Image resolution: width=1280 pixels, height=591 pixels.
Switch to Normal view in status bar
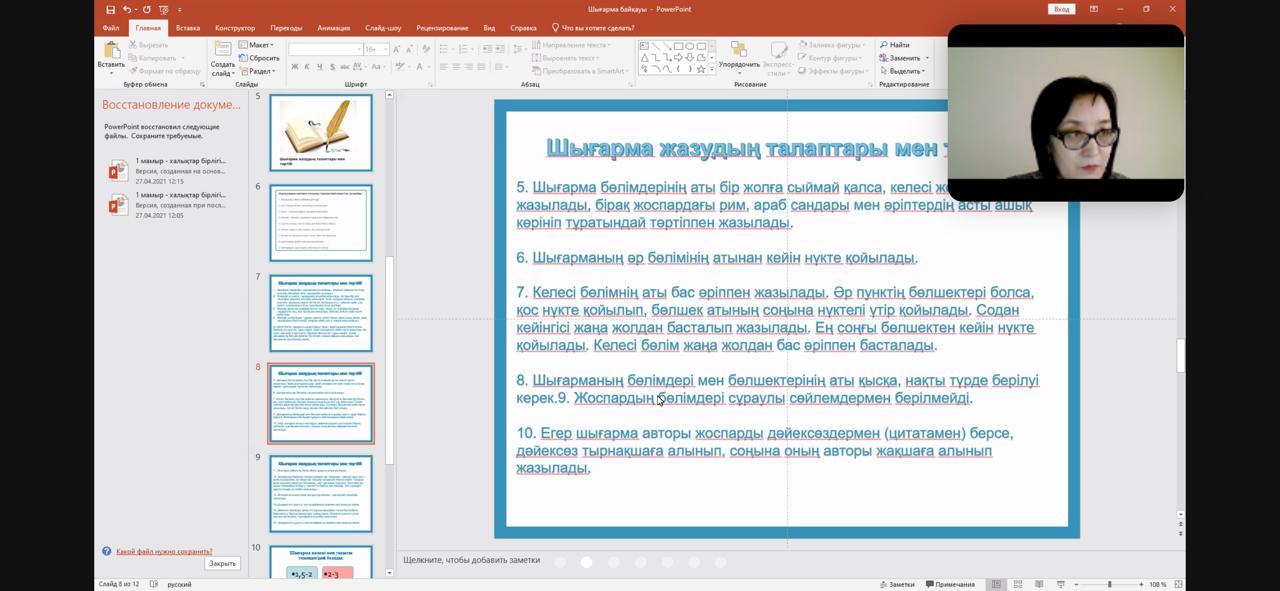[x=996, y=584]
